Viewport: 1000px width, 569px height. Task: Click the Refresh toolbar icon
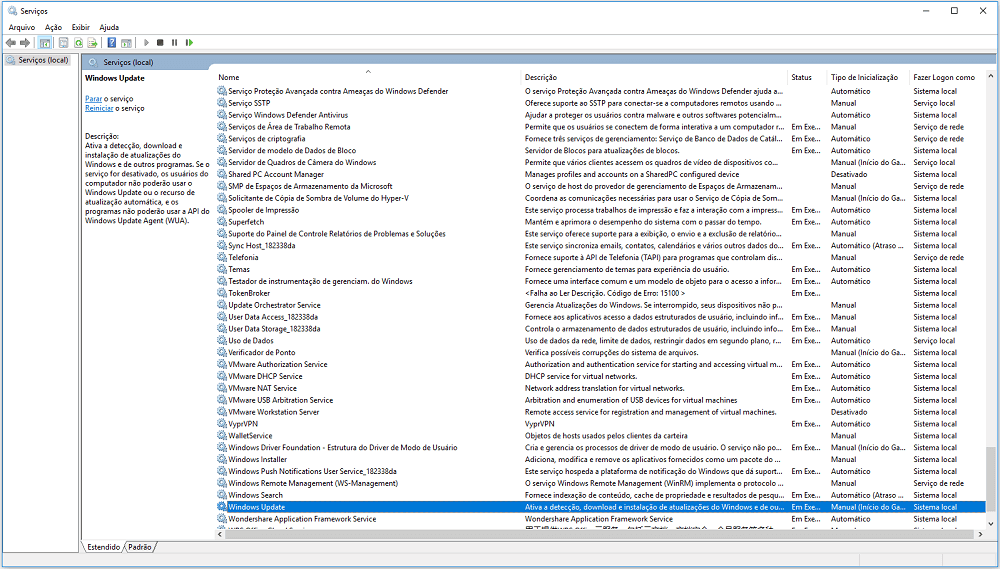click(x=78, y=43)
